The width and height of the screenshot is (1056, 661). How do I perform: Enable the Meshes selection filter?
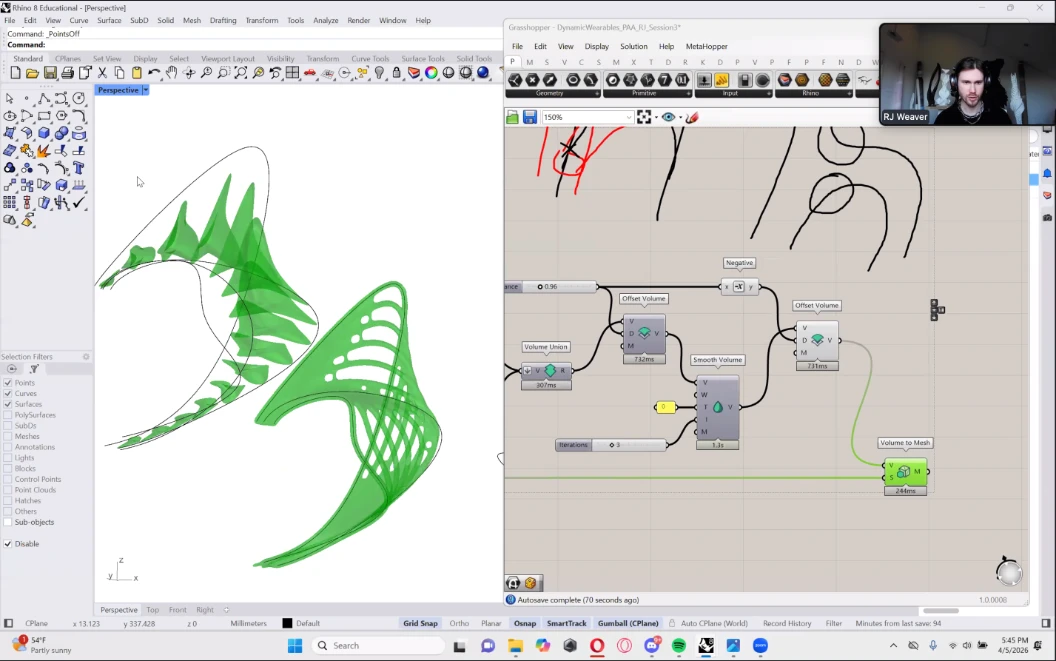pos(8,436)
